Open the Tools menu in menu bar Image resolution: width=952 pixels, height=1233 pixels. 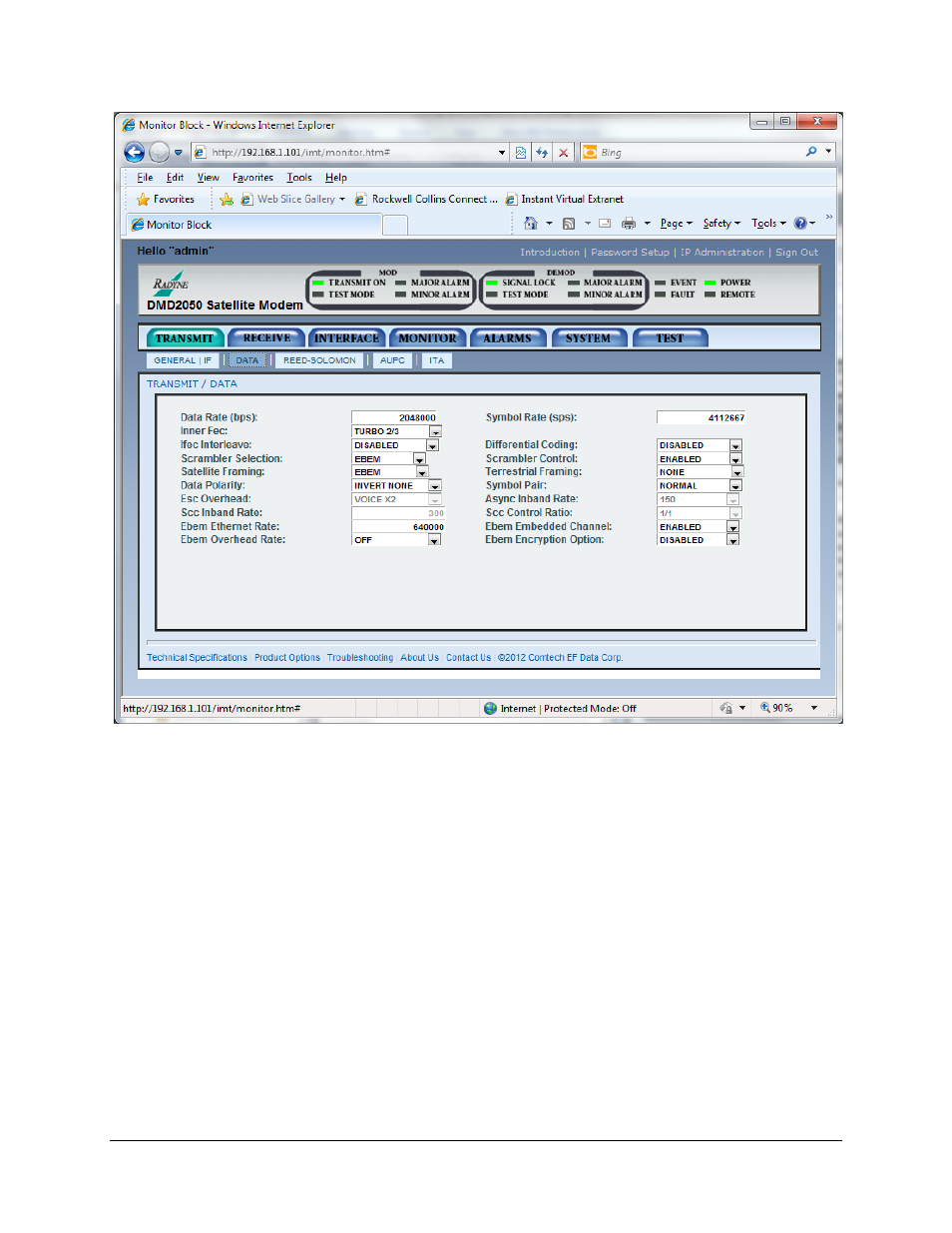coord(299,178)
